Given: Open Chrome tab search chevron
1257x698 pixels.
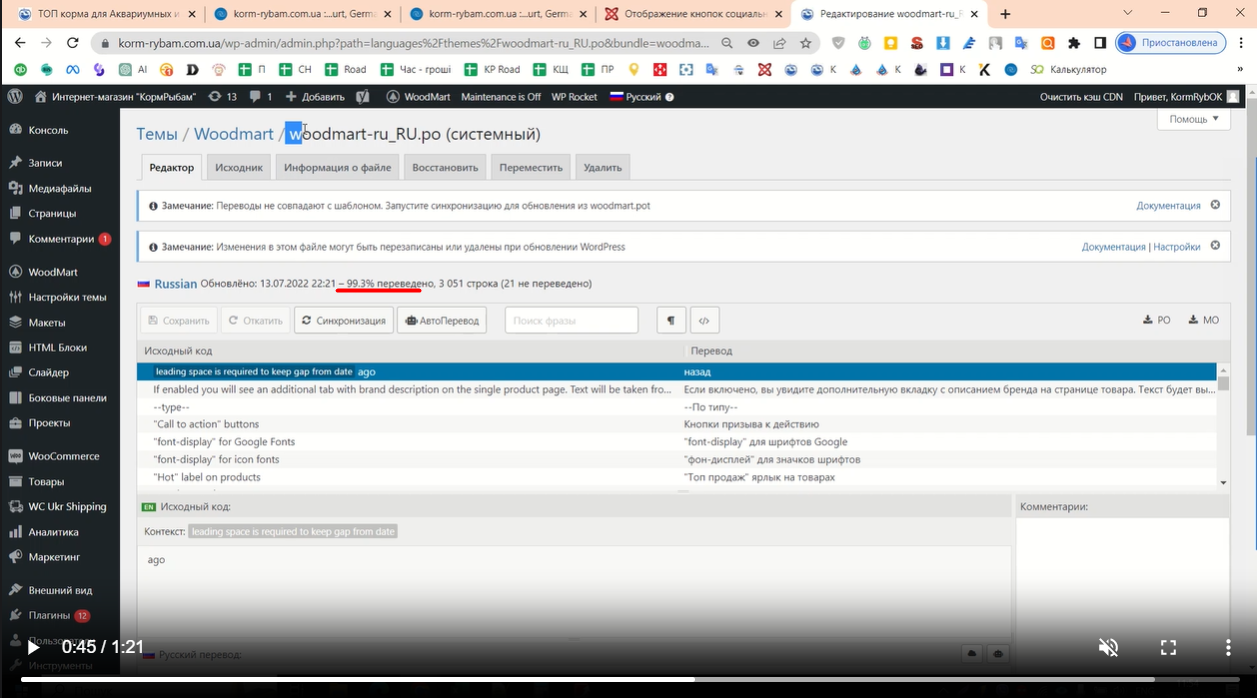Looking at the screenshot, I should coord(1127,14).
